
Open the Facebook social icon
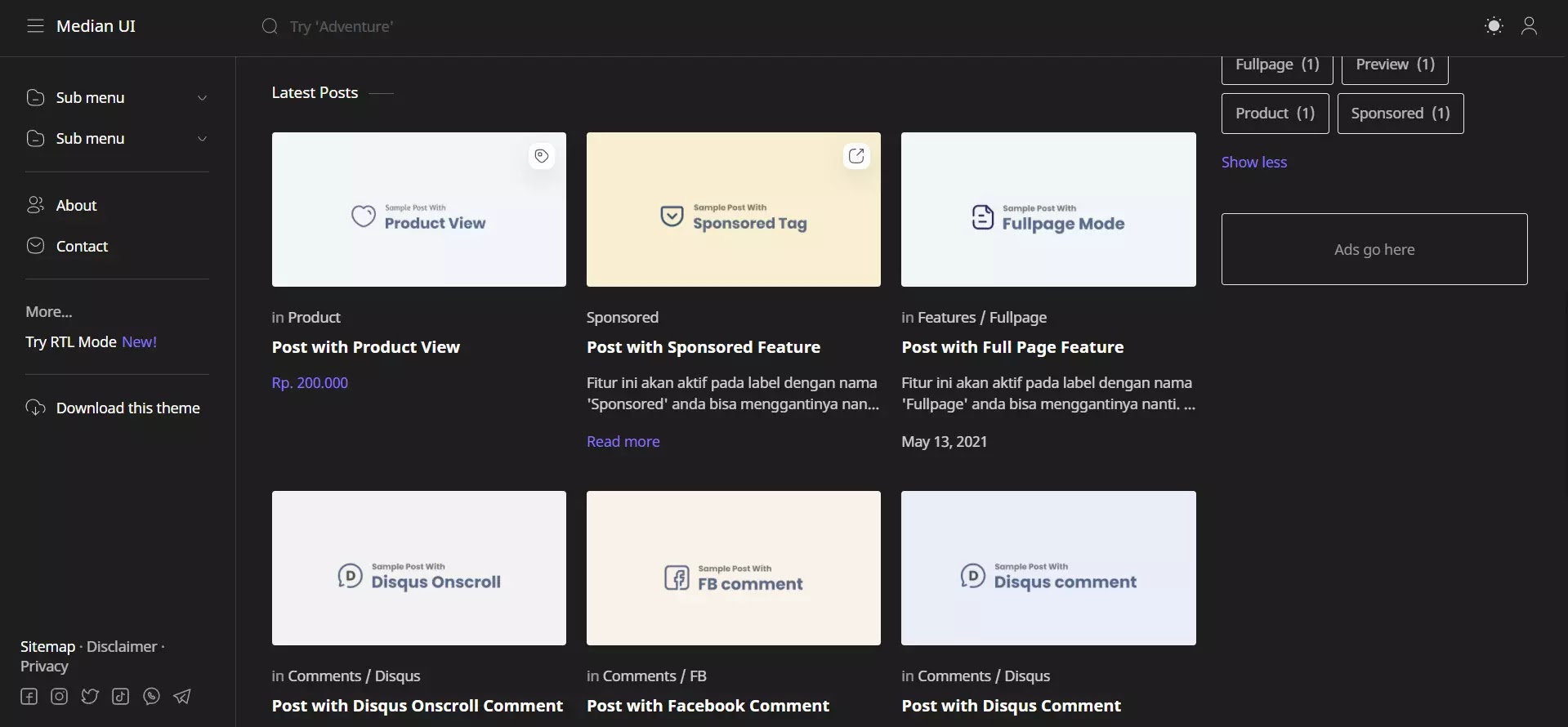click(x=29, y=696)
